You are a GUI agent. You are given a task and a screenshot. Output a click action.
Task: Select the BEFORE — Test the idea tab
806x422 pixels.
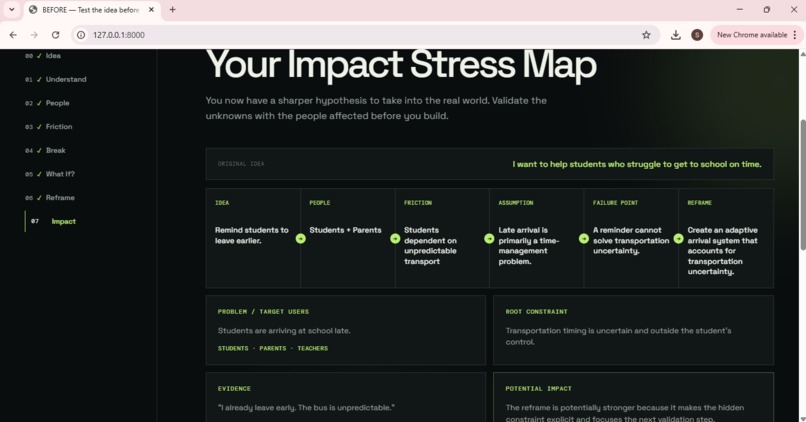(91, 10)
